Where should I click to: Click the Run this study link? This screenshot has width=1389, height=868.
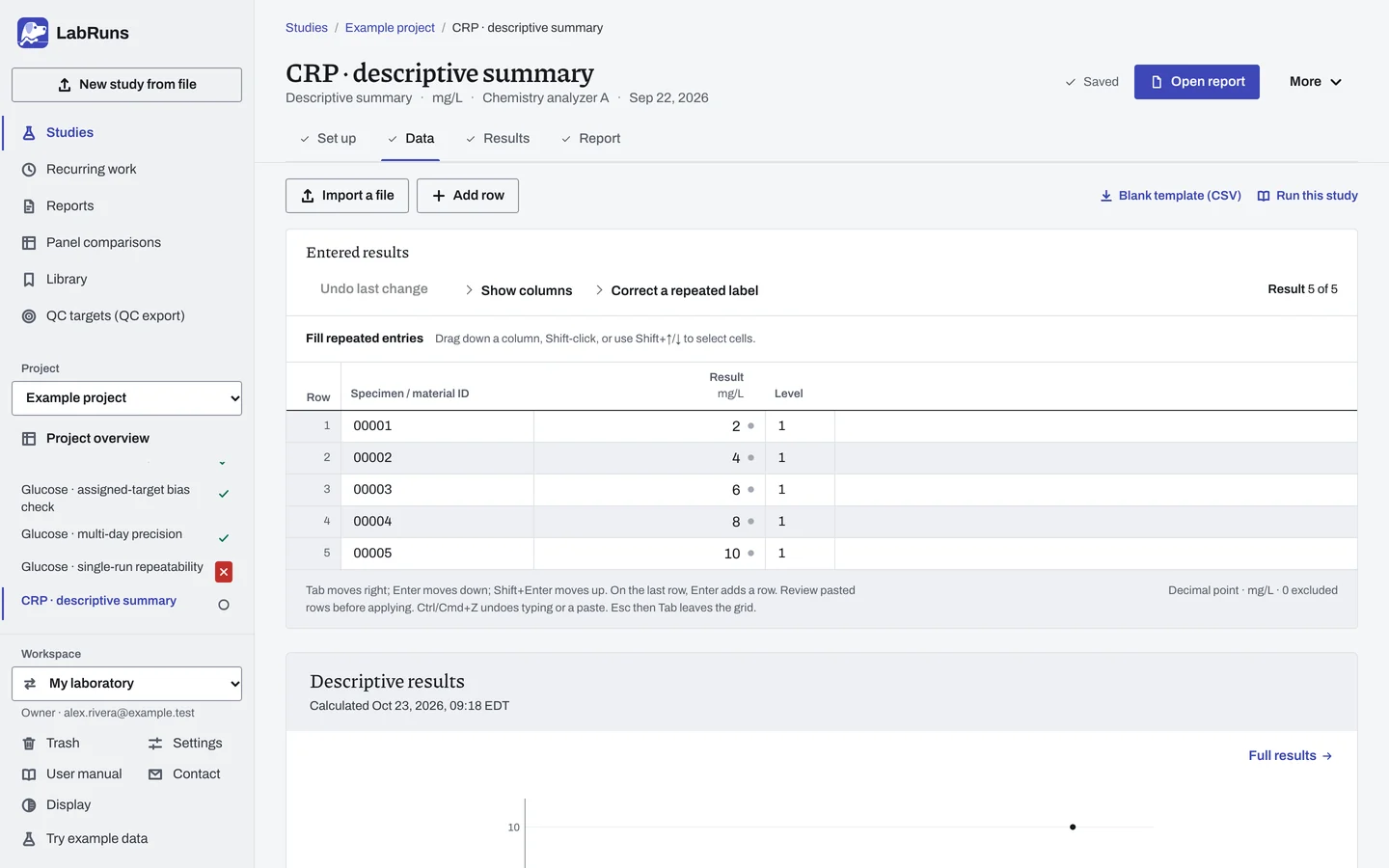point(1308,196)
